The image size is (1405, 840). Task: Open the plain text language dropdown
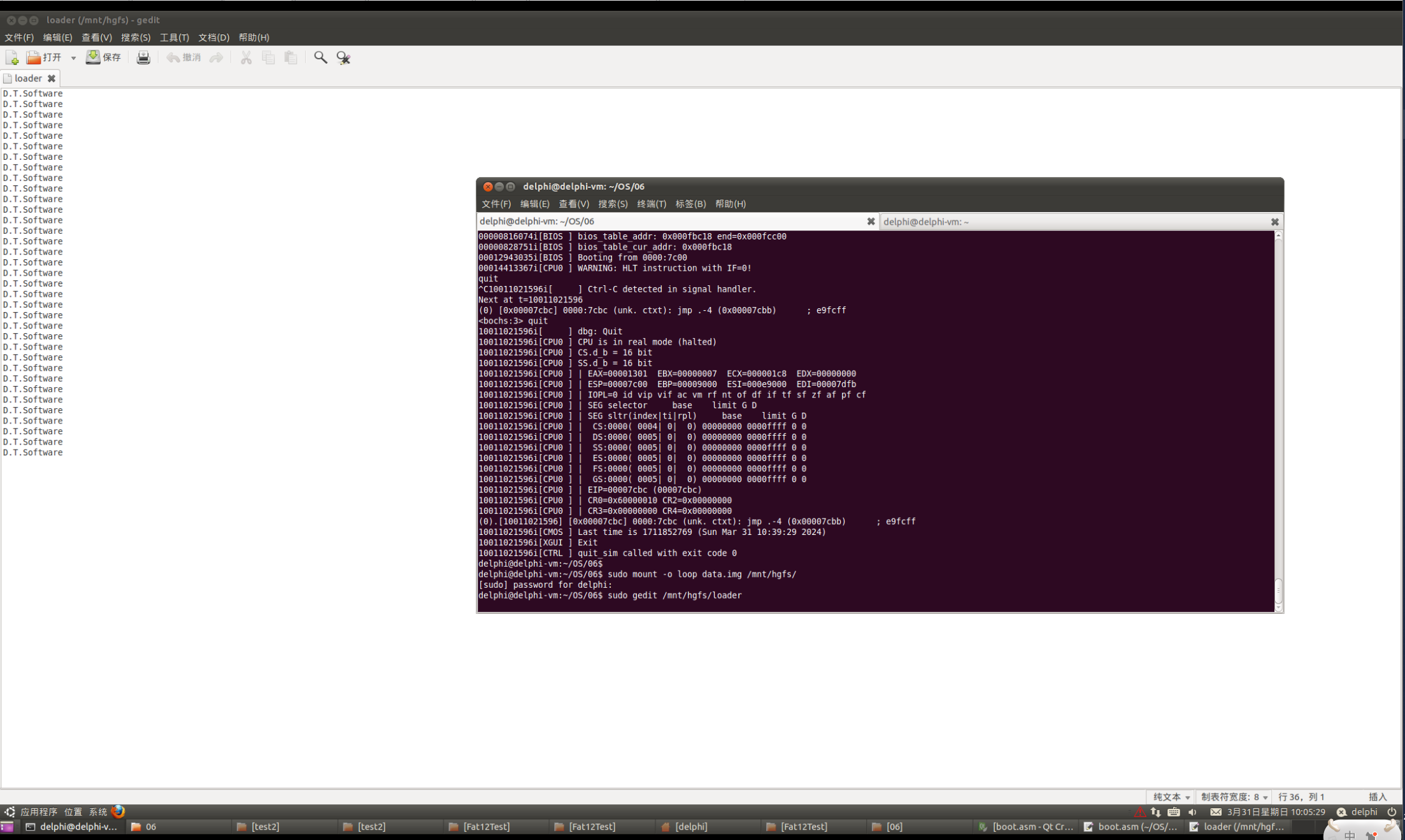(x=1171, y=797)
